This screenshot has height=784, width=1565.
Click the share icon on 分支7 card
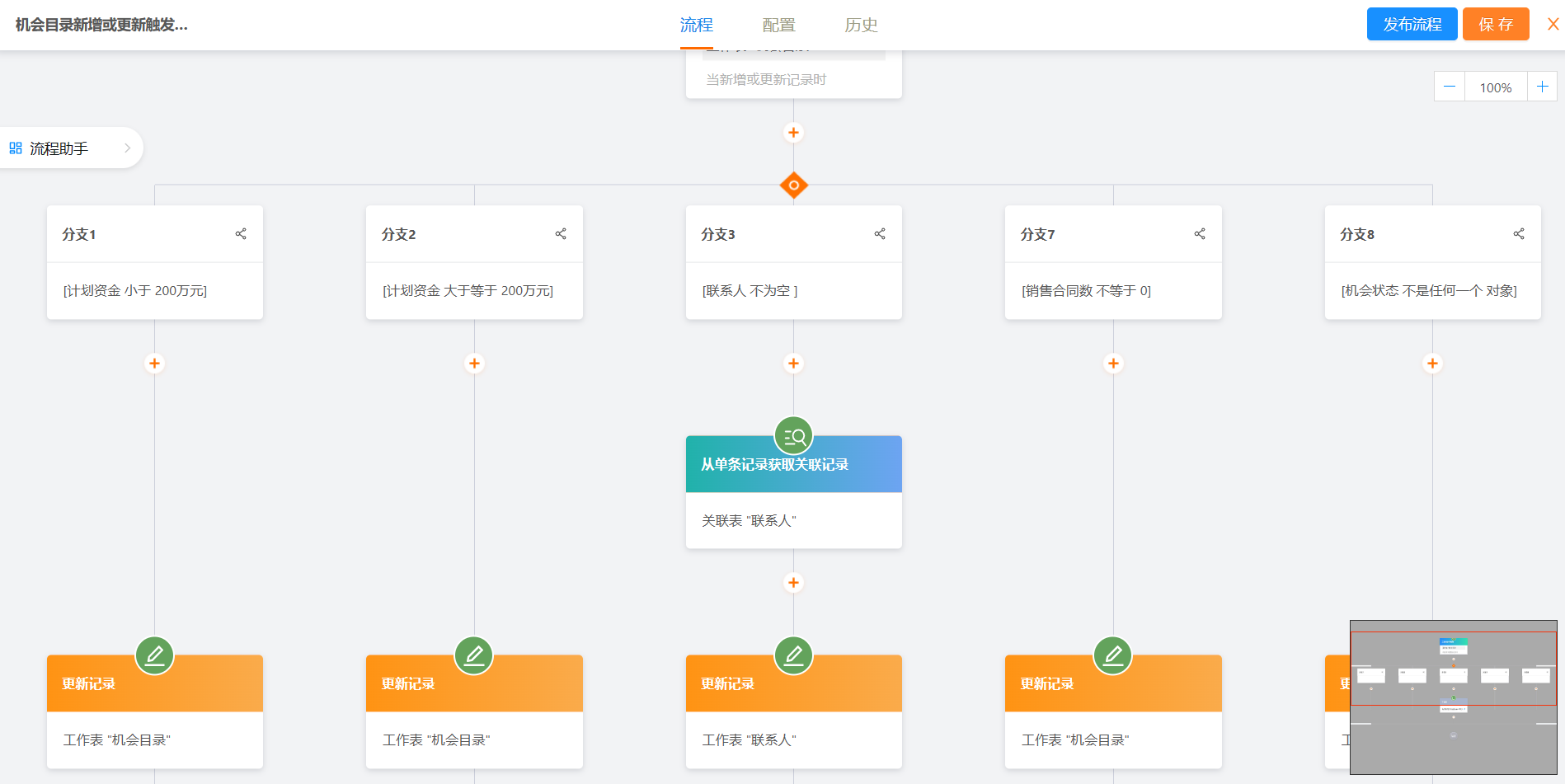tap(1199, 233)
